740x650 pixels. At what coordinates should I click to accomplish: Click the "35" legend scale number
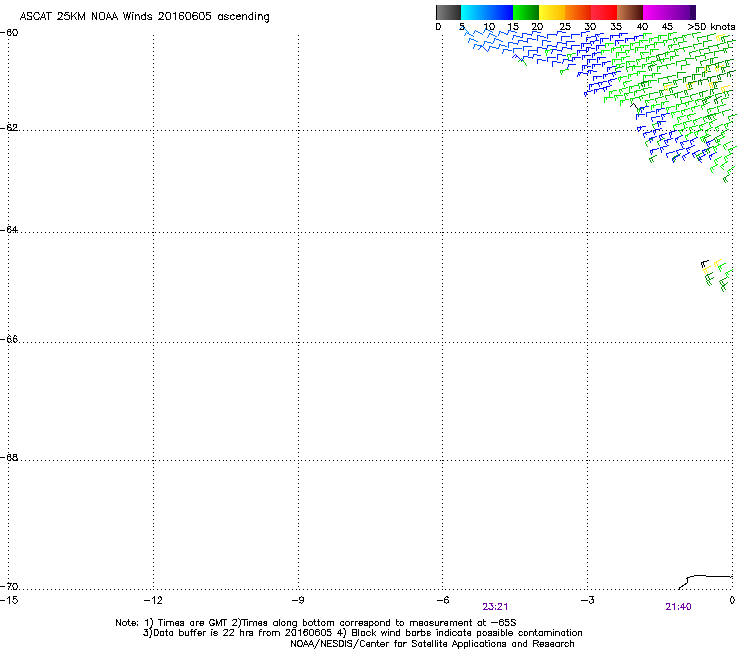(x=616, y=27)
